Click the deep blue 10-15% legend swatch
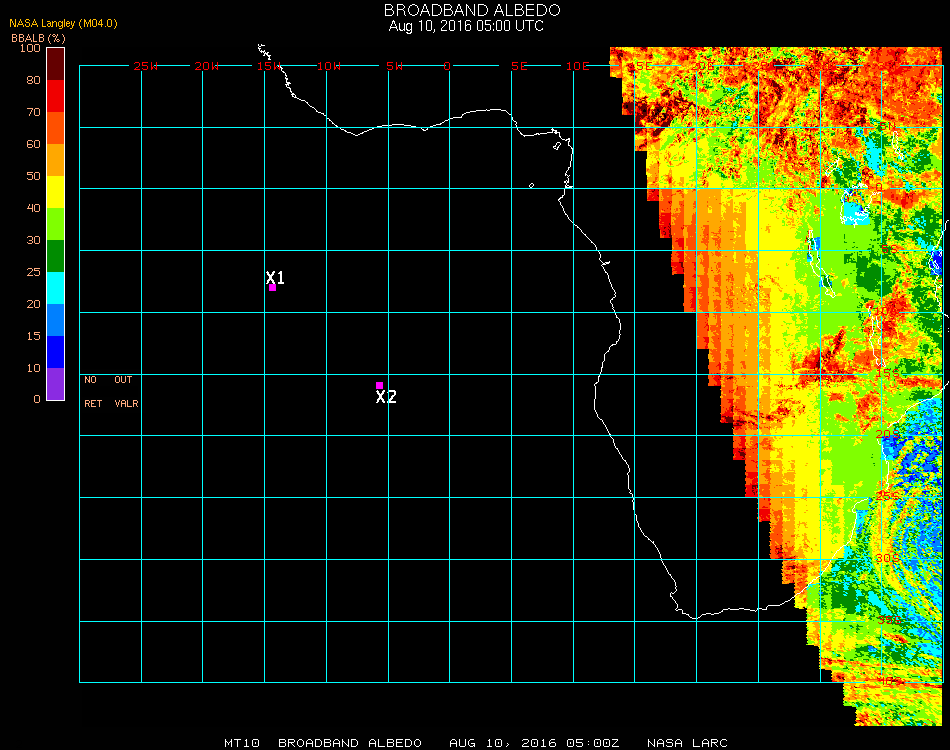This screenshot has height=750, width=950. click(55, 352)
